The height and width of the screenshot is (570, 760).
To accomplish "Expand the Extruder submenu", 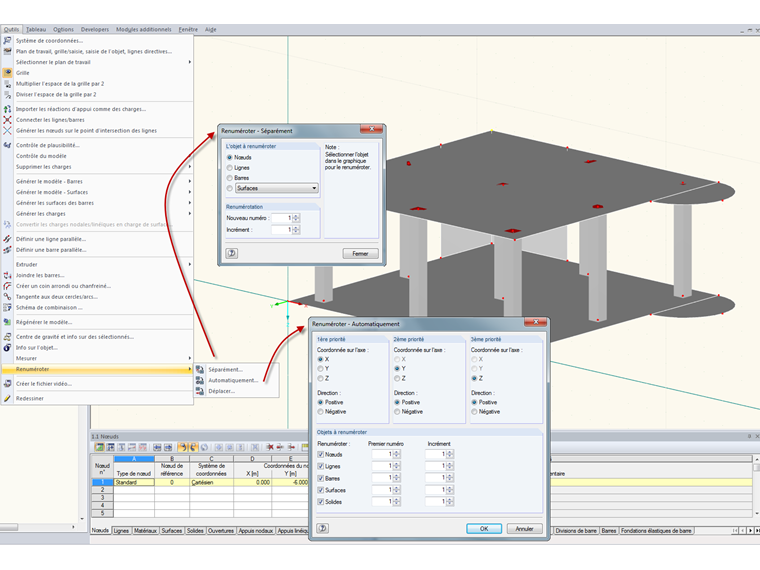I will [190, 264].
